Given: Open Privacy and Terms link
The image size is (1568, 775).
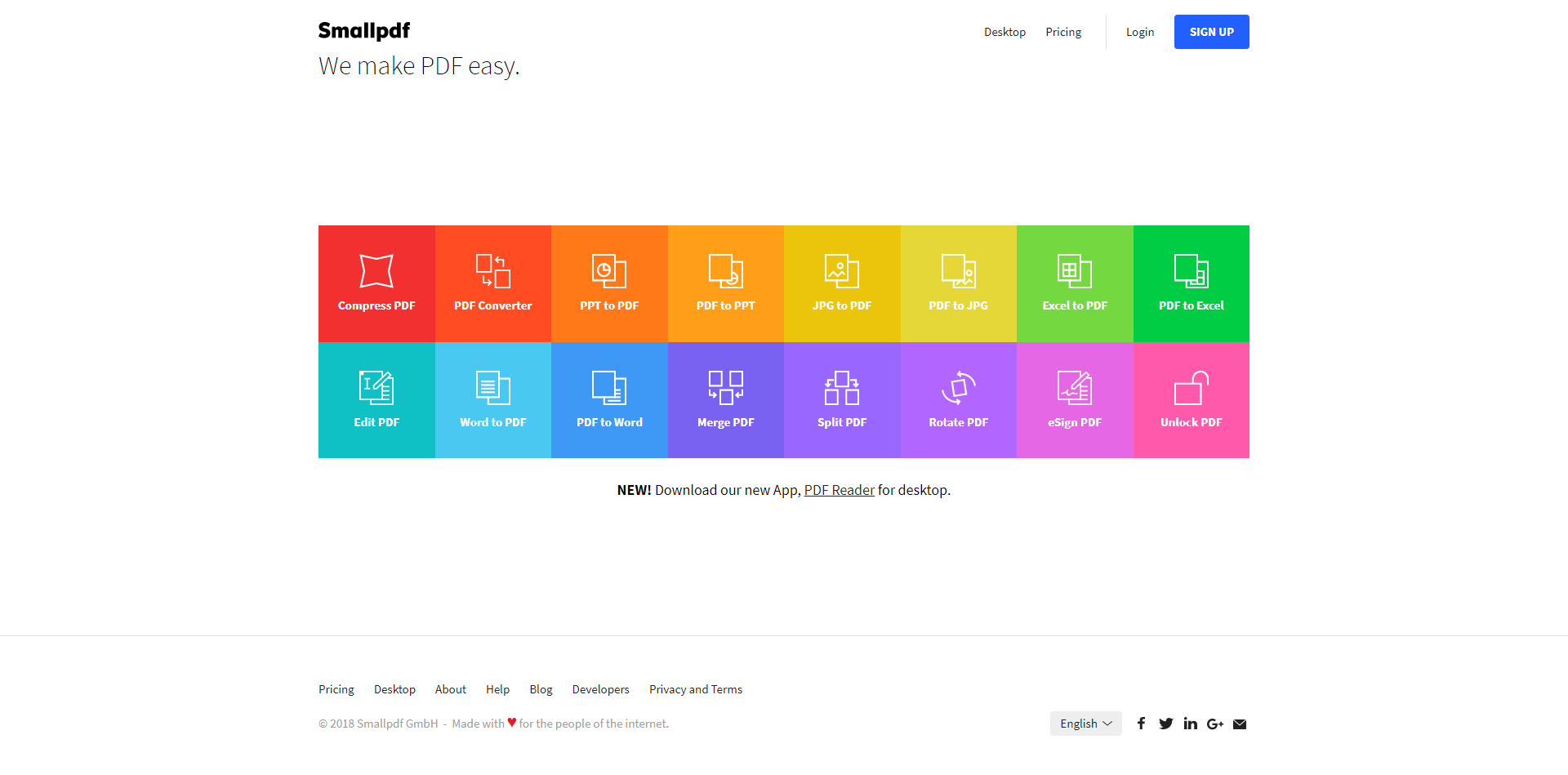Looking at the screenshot, I should (696, 689).
